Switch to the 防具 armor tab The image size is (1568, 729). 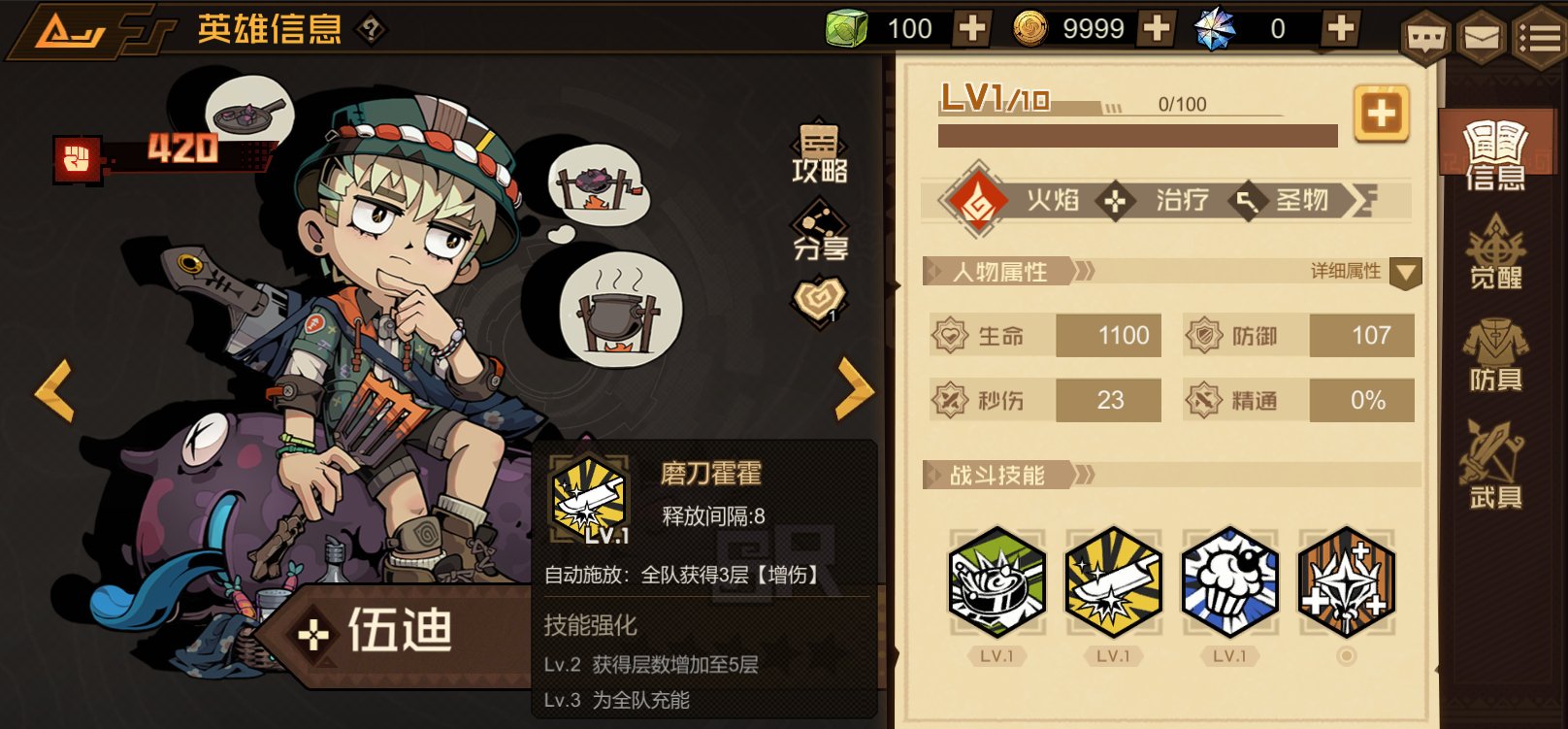[1495, 354]
